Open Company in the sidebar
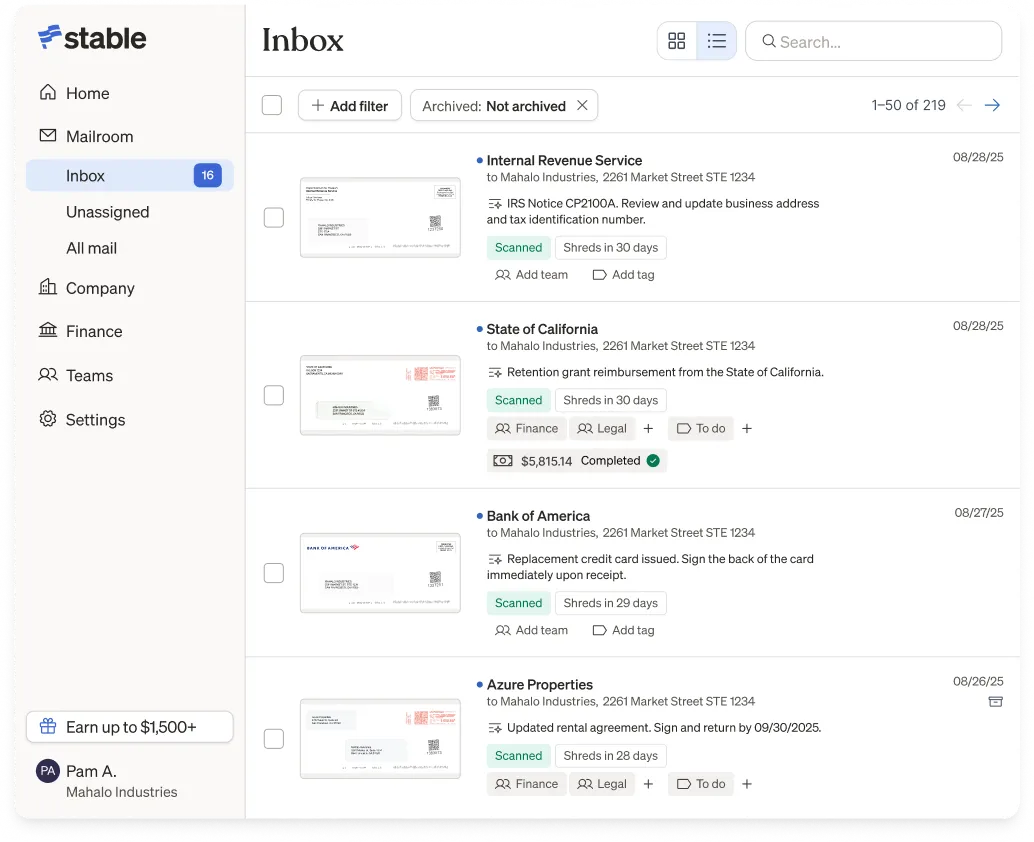1034x842 pixels. [x=86, y=288]
